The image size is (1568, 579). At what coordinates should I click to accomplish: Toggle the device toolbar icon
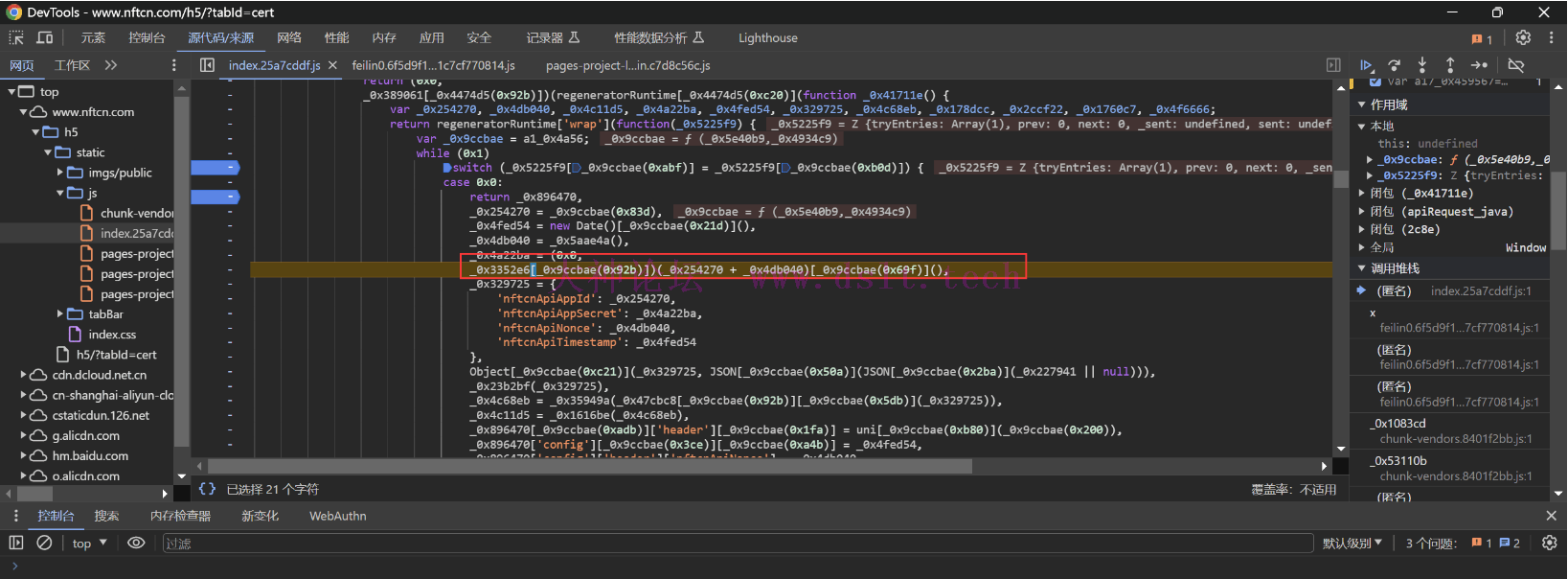[45, 37]
